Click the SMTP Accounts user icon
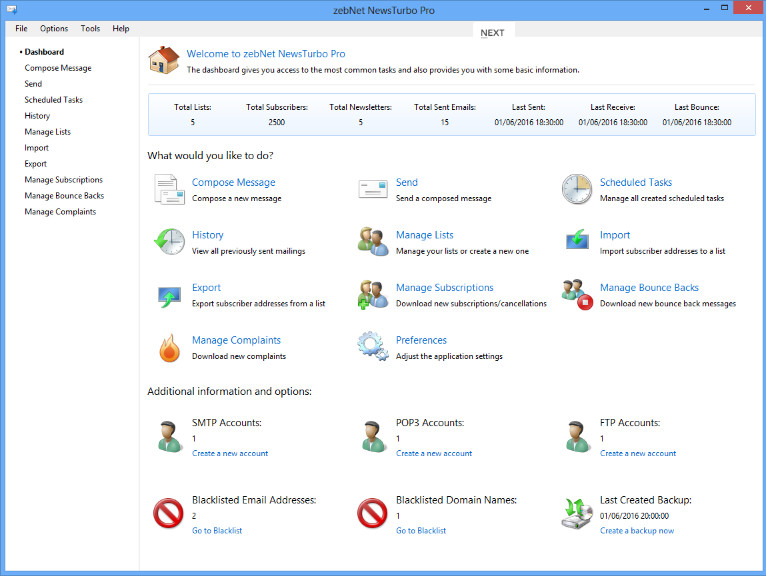This screenshot has width=766, height=576. (x=169, y=437)
